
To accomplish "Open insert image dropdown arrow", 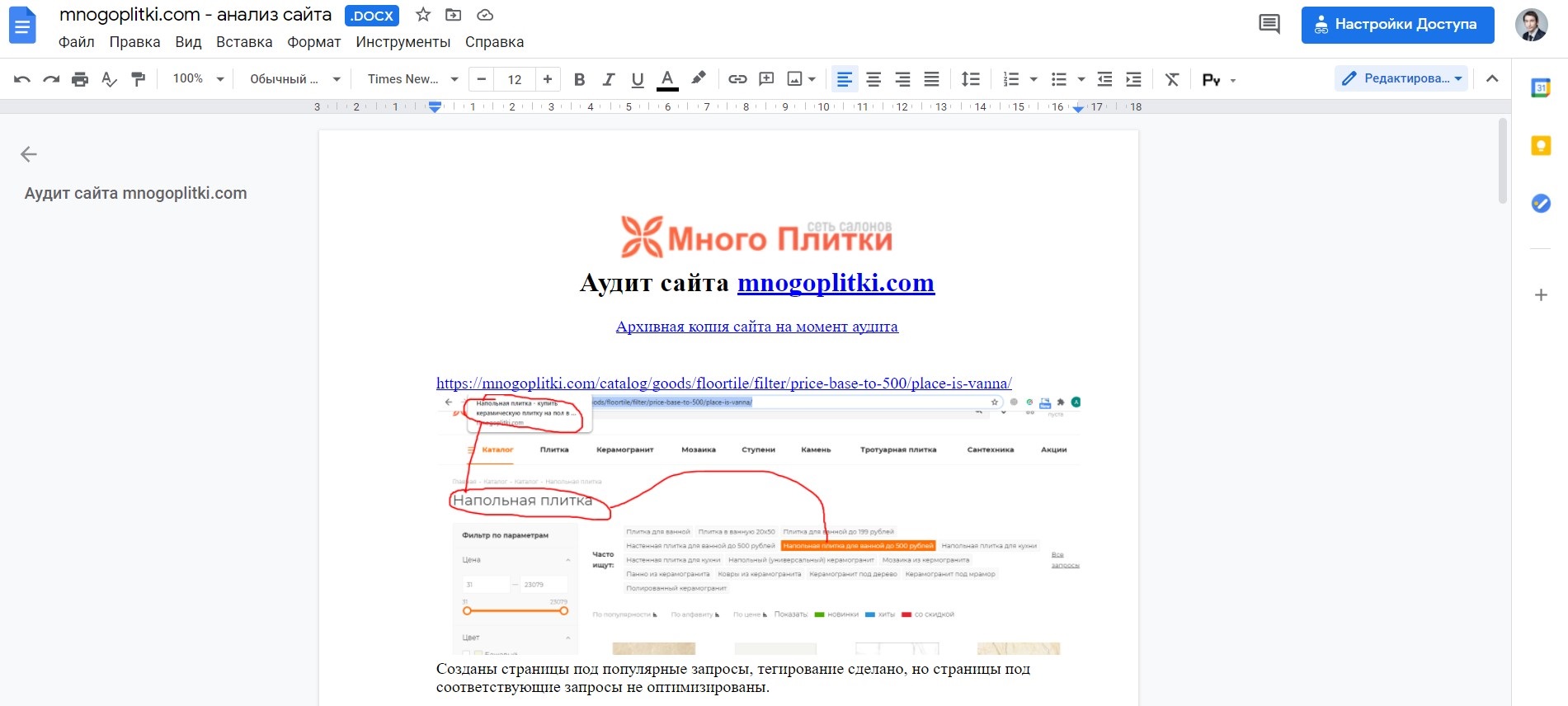I will (x=812, y=79).
